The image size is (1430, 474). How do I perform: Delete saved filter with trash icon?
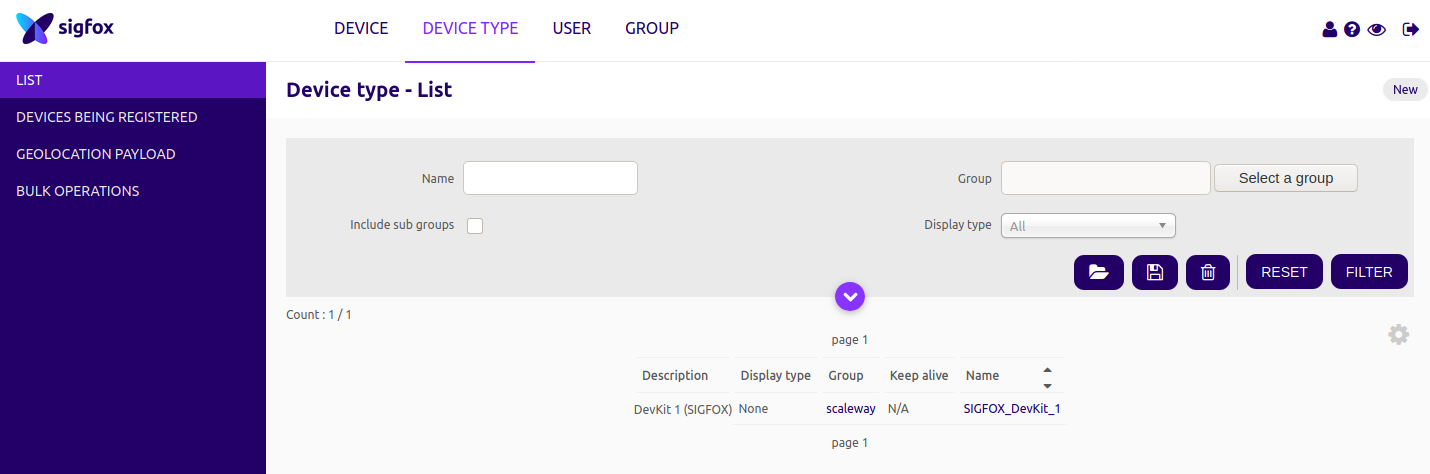coord(1208,272)
